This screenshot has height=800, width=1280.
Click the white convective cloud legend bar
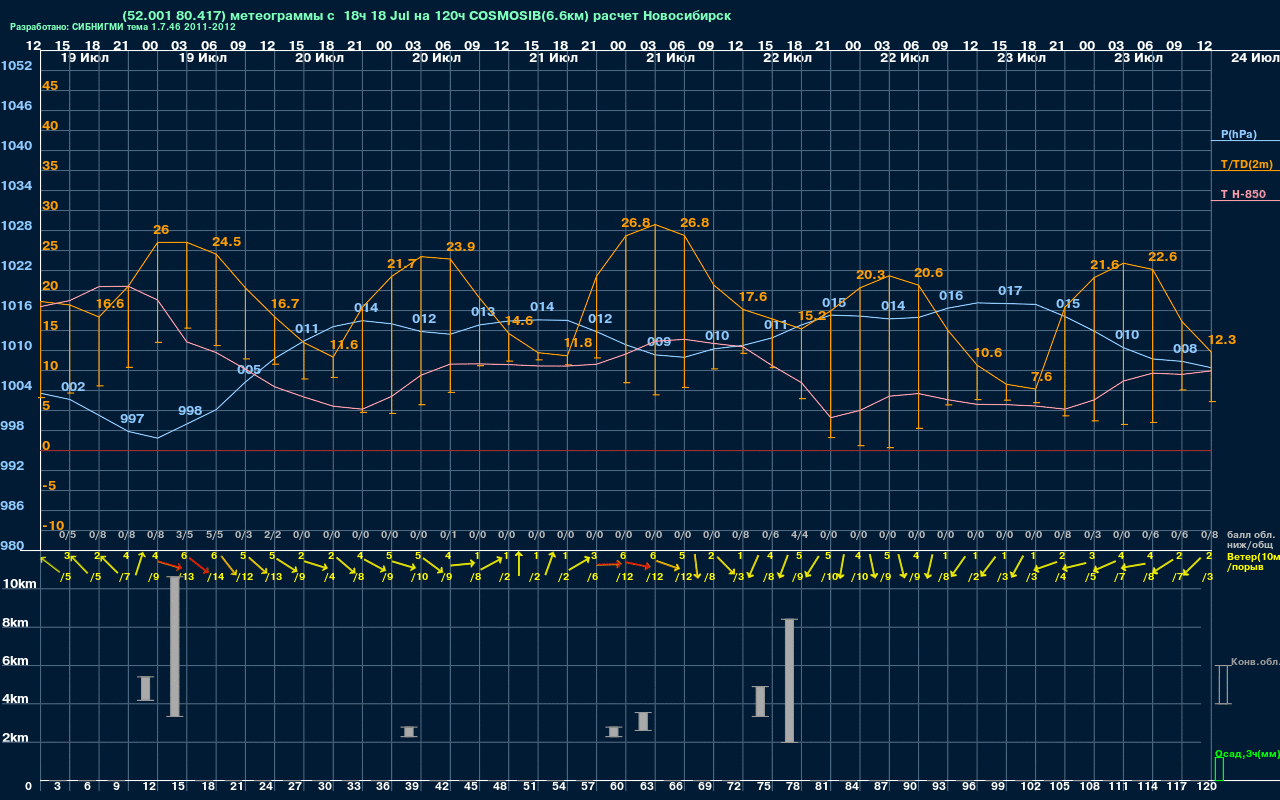pyautogui.click(x=1222, y=684)
